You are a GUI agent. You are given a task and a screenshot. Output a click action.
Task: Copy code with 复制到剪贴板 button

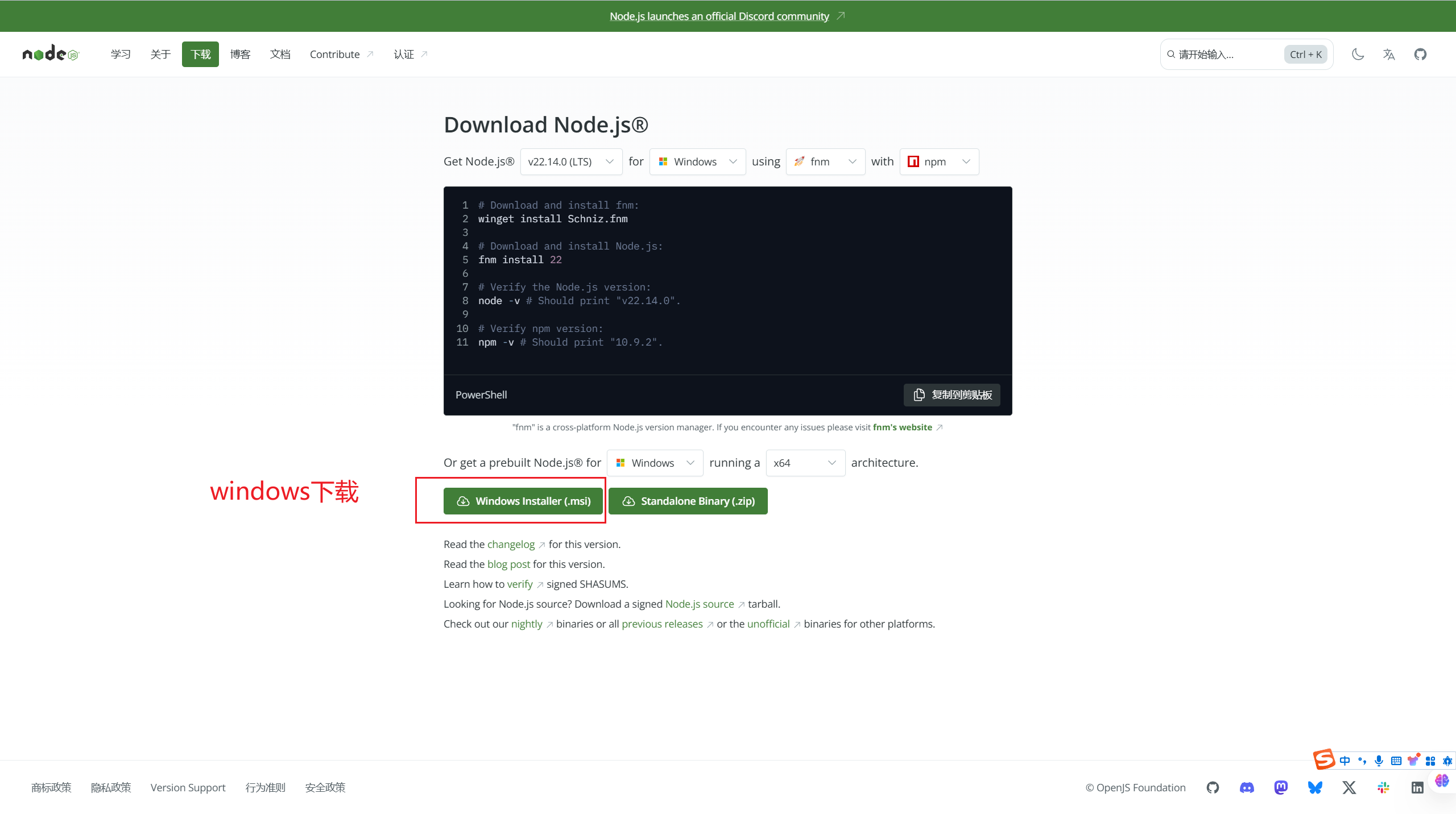click(952, 394)
